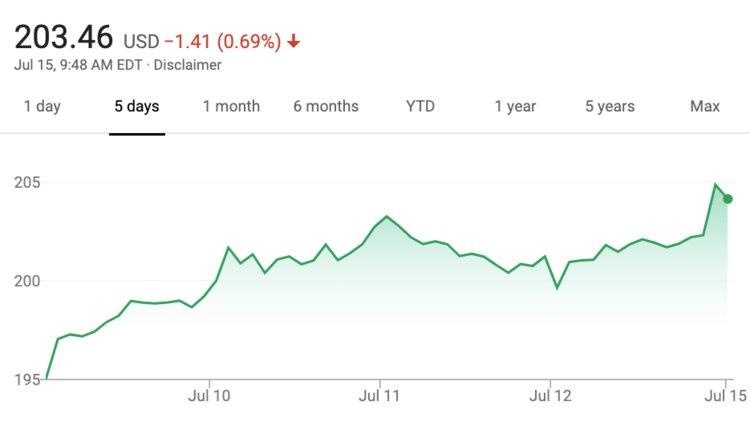Click the 203.46 stock price

[64, 39]
